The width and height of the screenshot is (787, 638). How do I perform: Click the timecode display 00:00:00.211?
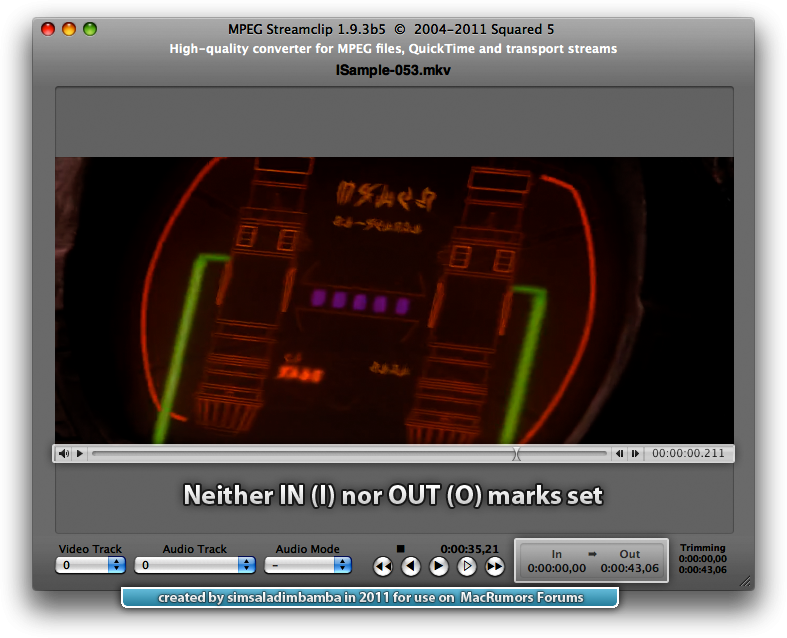point(688,453)
